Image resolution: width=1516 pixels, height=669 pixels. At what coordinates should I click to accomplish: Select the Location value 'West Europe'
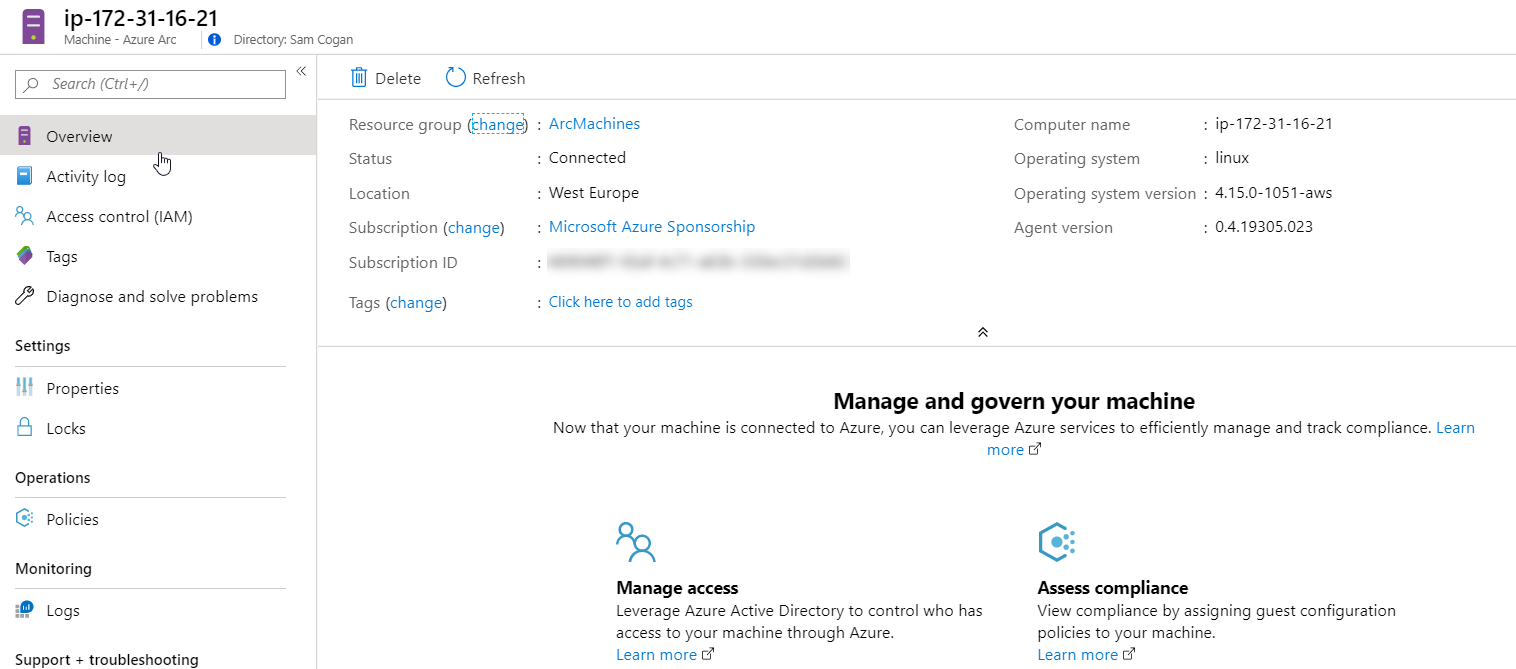coord(594,193)
